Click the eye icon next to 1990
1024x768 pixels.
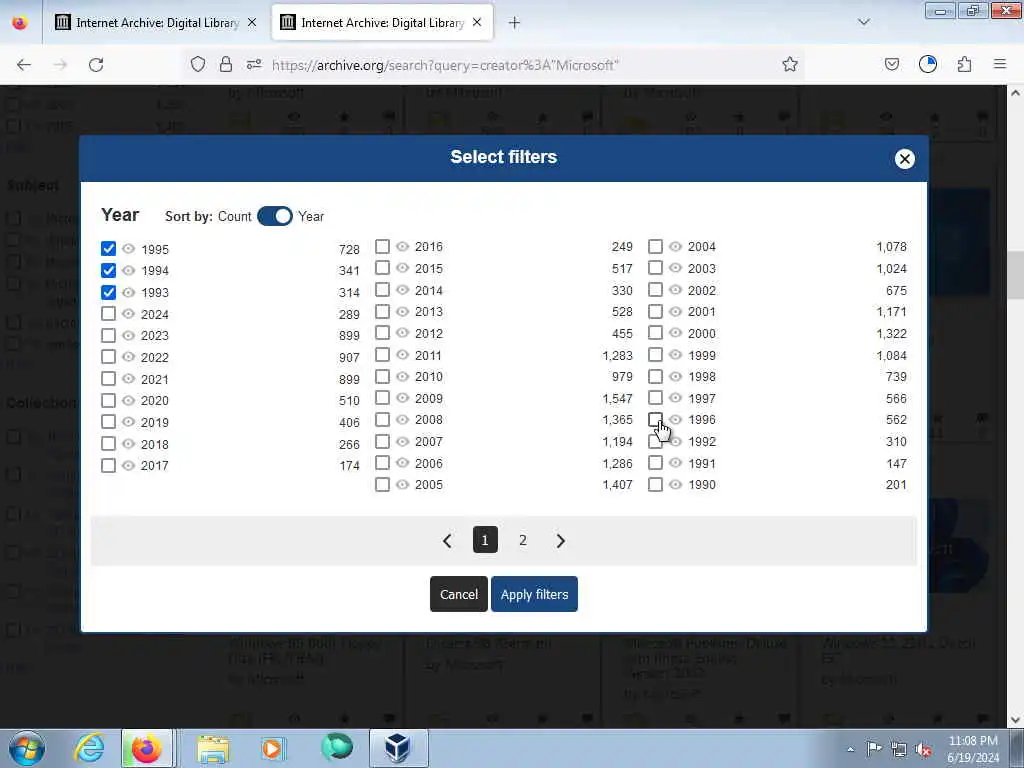tap(675, 485)
